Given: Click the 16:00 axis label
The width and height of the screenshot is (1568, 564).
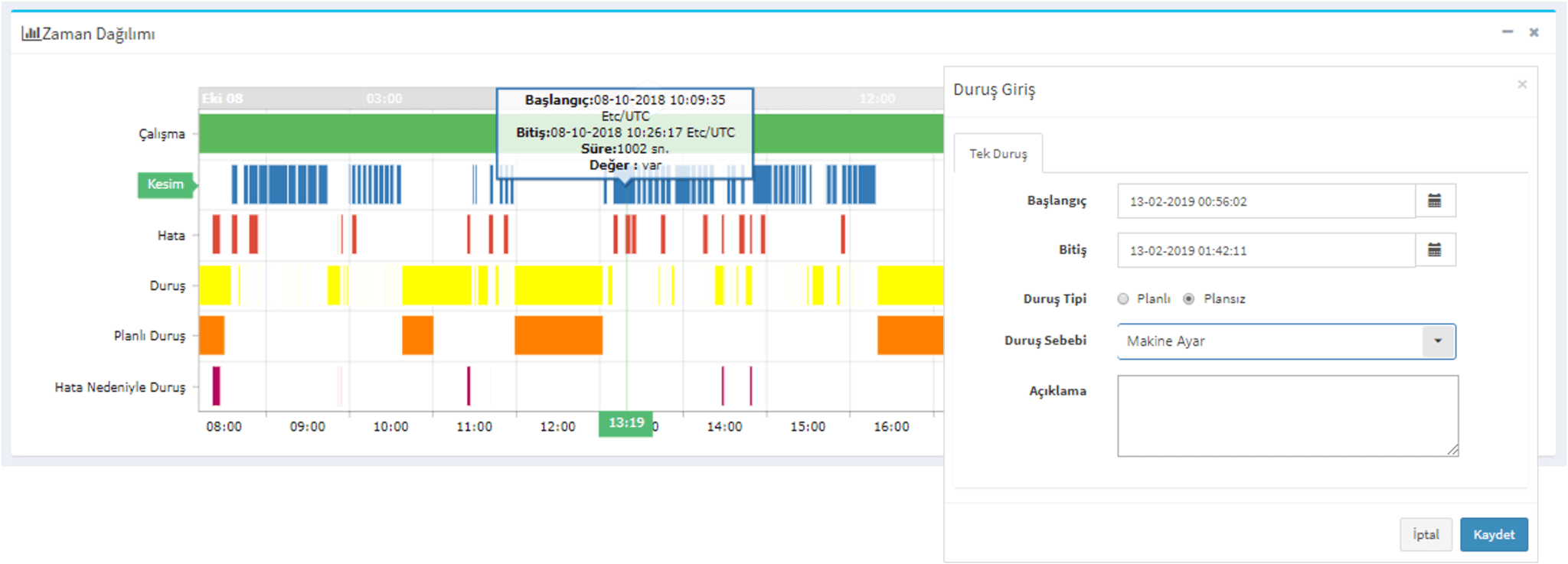Looking at the screenshot, I should pos(891,427).
